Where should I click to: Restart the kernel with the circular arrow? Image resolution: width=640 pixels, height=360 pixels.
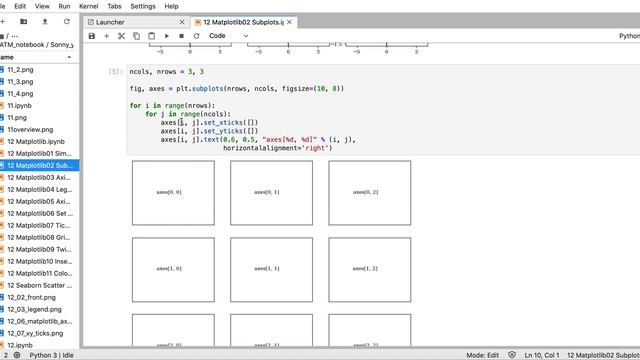(x=196, y=36)
